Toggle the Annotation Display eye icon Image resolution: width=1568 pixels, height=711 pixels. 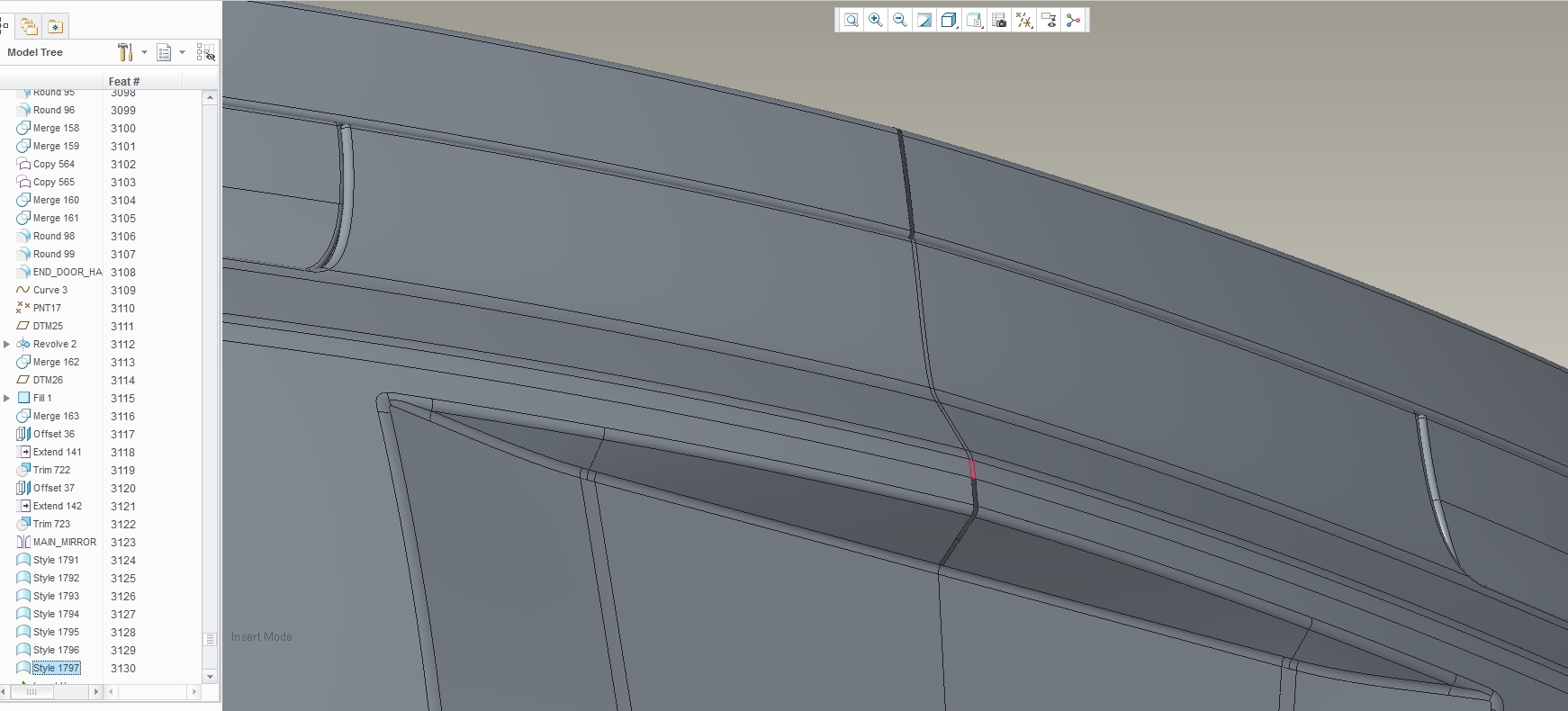(1049, 20)
